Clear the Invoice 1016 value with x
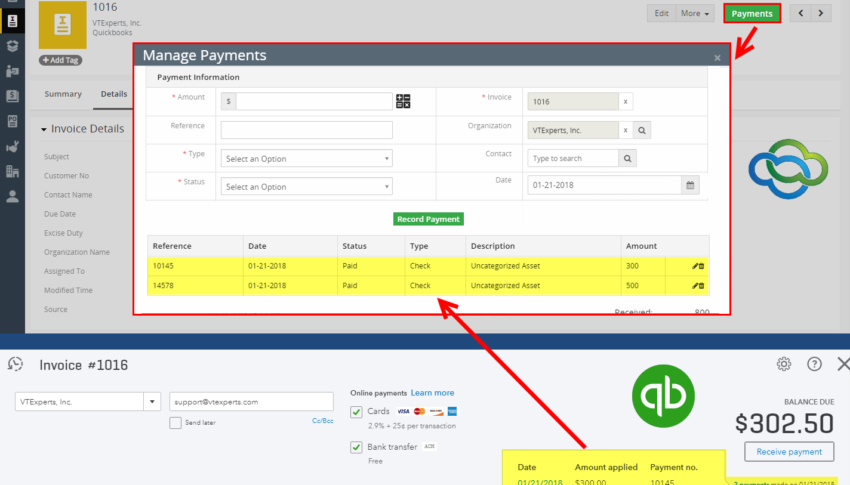850x485 pixels. pyautogui.click(x=626, y=101)
